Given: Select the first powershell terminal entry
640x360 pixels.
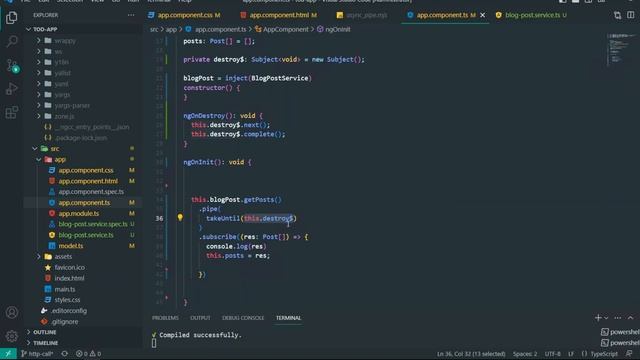Looking at the screenshot, I should point(620,332).
